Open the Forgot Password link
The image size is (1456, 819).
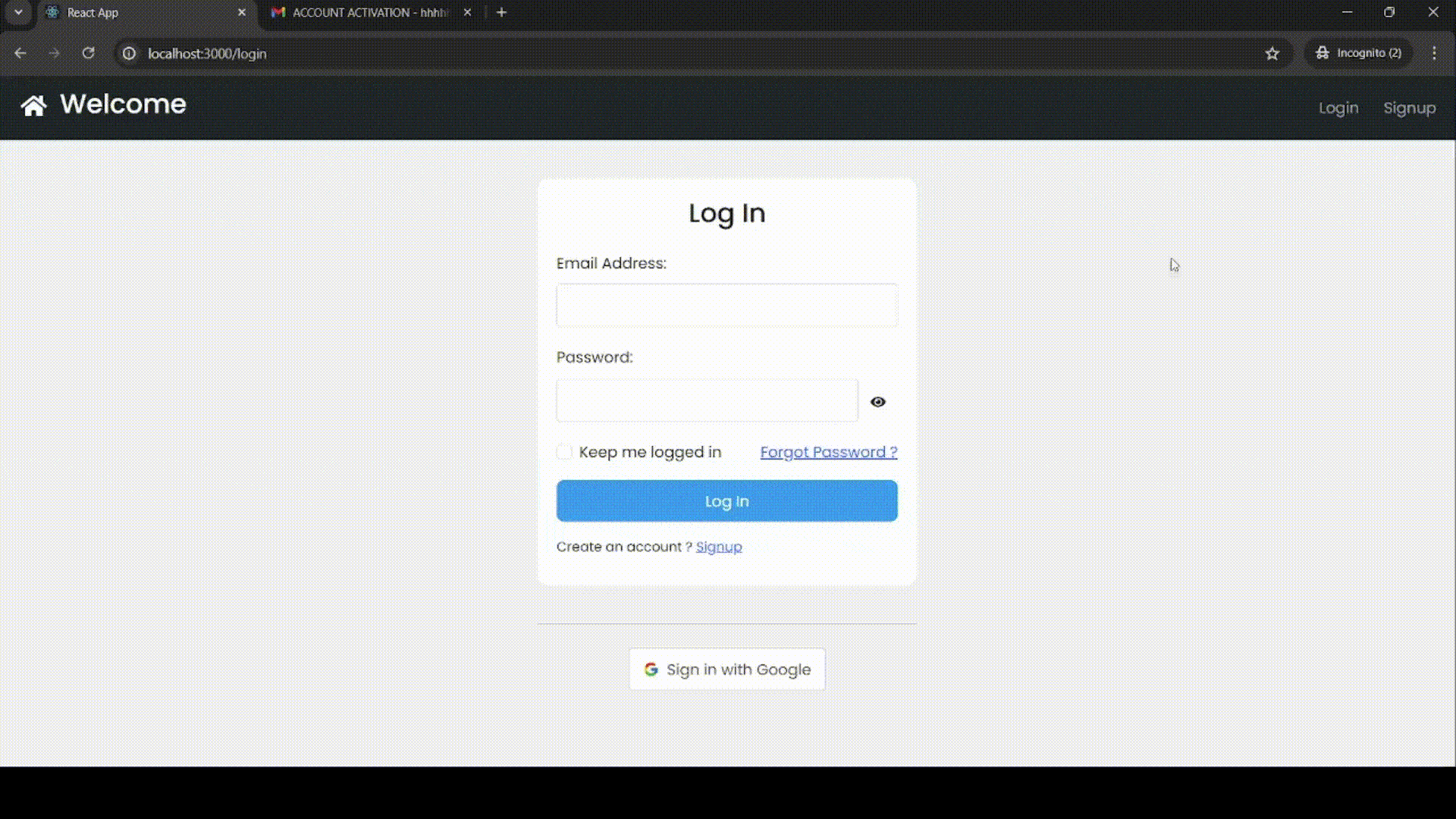click(x=828, y=453)
